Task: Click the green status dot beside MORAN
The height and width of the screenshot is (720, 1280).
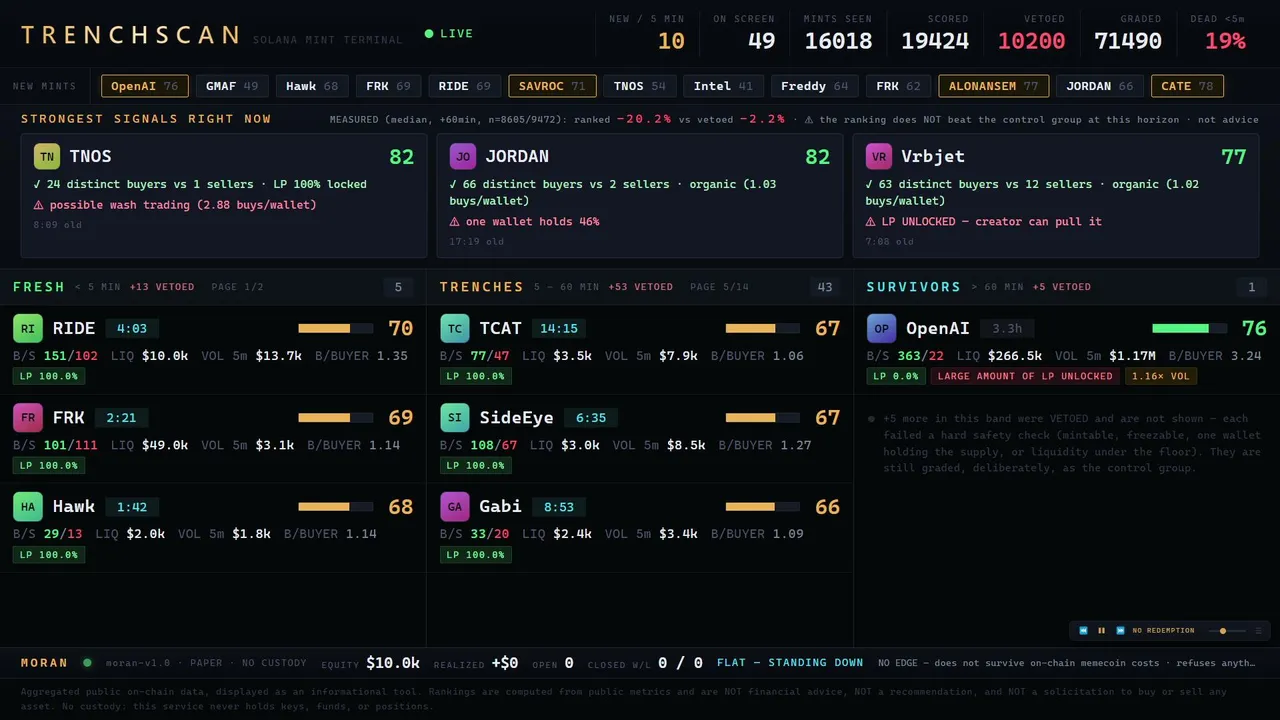Action: (87, 662)
